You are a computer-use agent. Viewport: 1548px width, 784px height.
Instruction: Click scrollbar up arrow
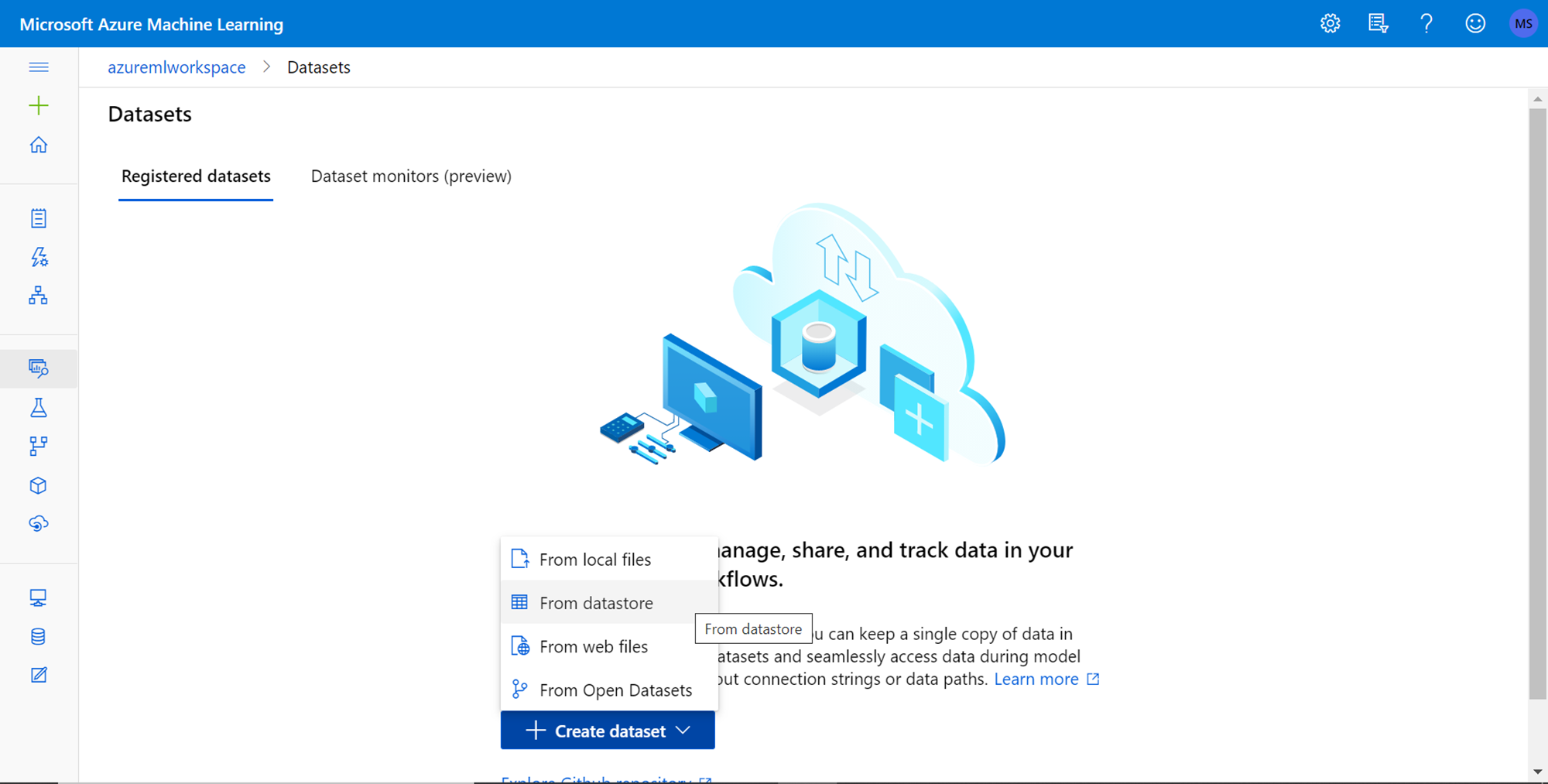(1537, 99)
